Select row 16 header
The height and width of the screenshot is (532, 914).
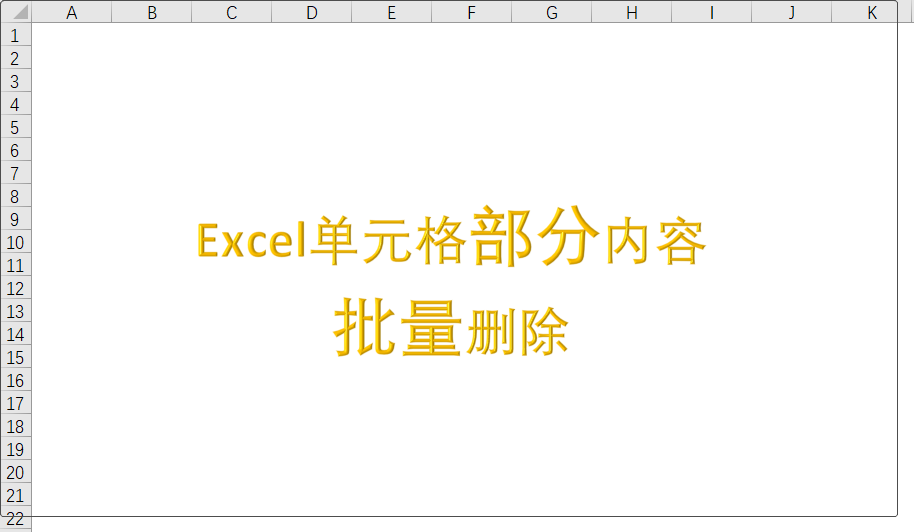[16, 380]
